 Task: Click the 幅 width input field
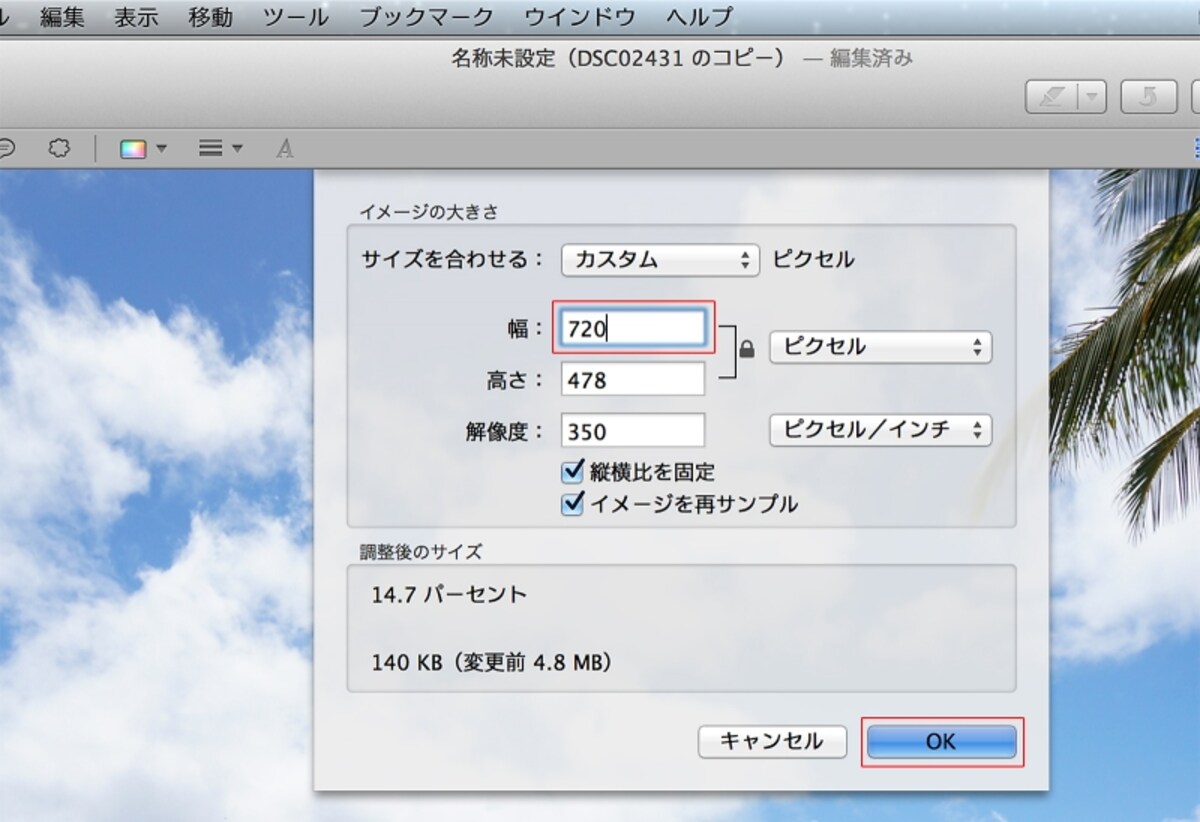coord(633,328)
